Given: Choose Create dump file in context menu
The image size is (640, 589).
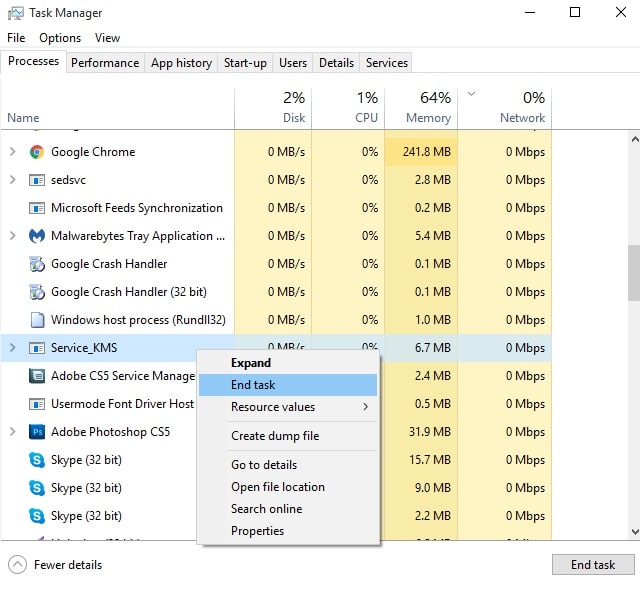Looking at the screenshot, I should 288,436.
